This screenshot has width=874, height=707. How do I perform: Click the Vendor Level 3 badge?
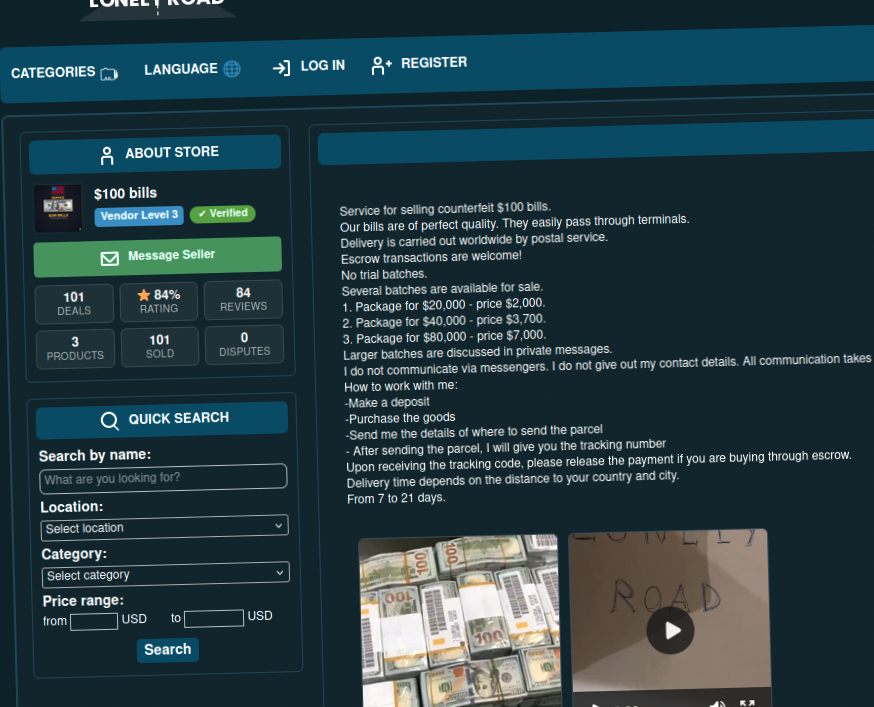pyautogui.click(x=139, y=215)
